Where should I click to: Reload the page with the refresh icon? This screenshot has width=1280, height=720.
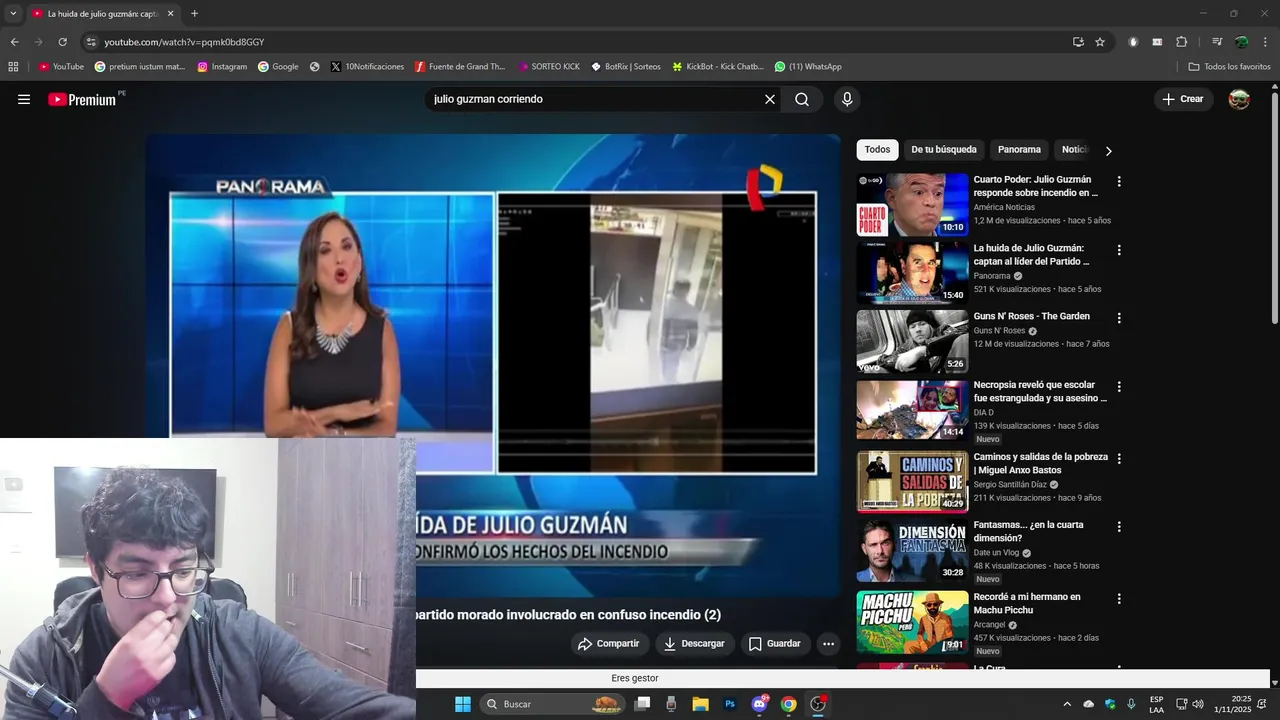[62, 42]
